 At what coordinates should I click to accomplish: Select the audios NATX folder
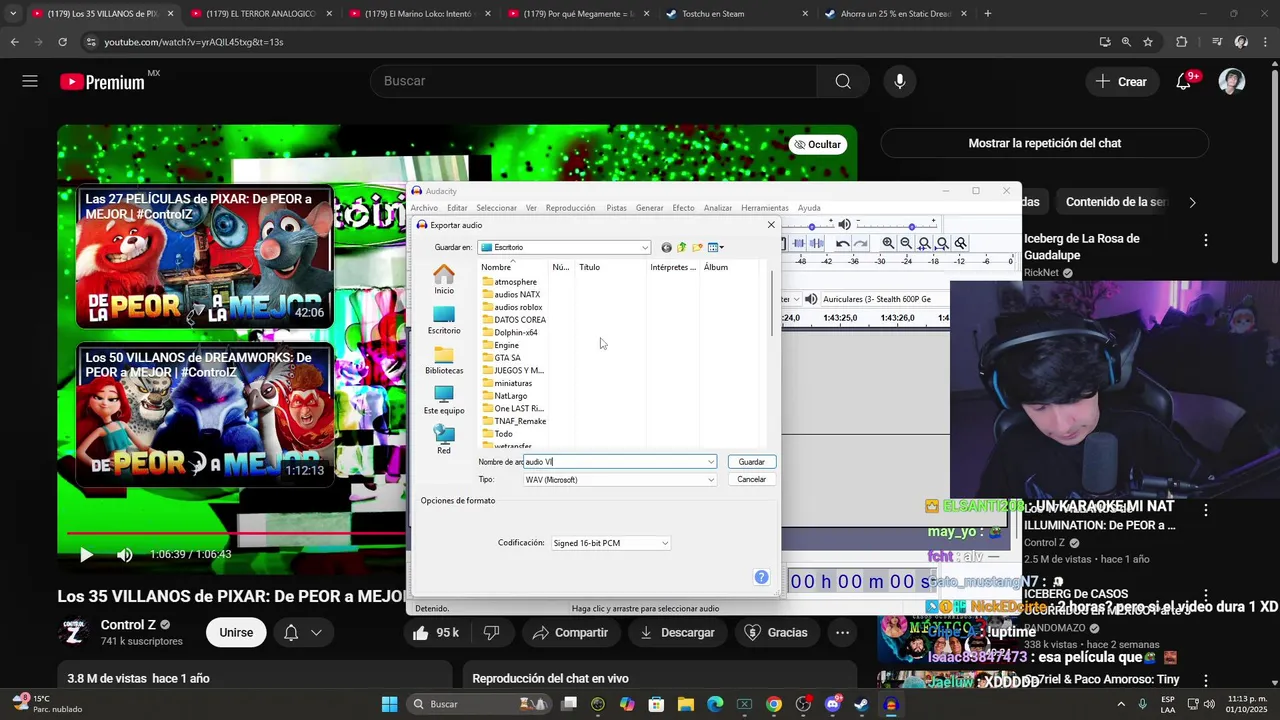point(511,294)
